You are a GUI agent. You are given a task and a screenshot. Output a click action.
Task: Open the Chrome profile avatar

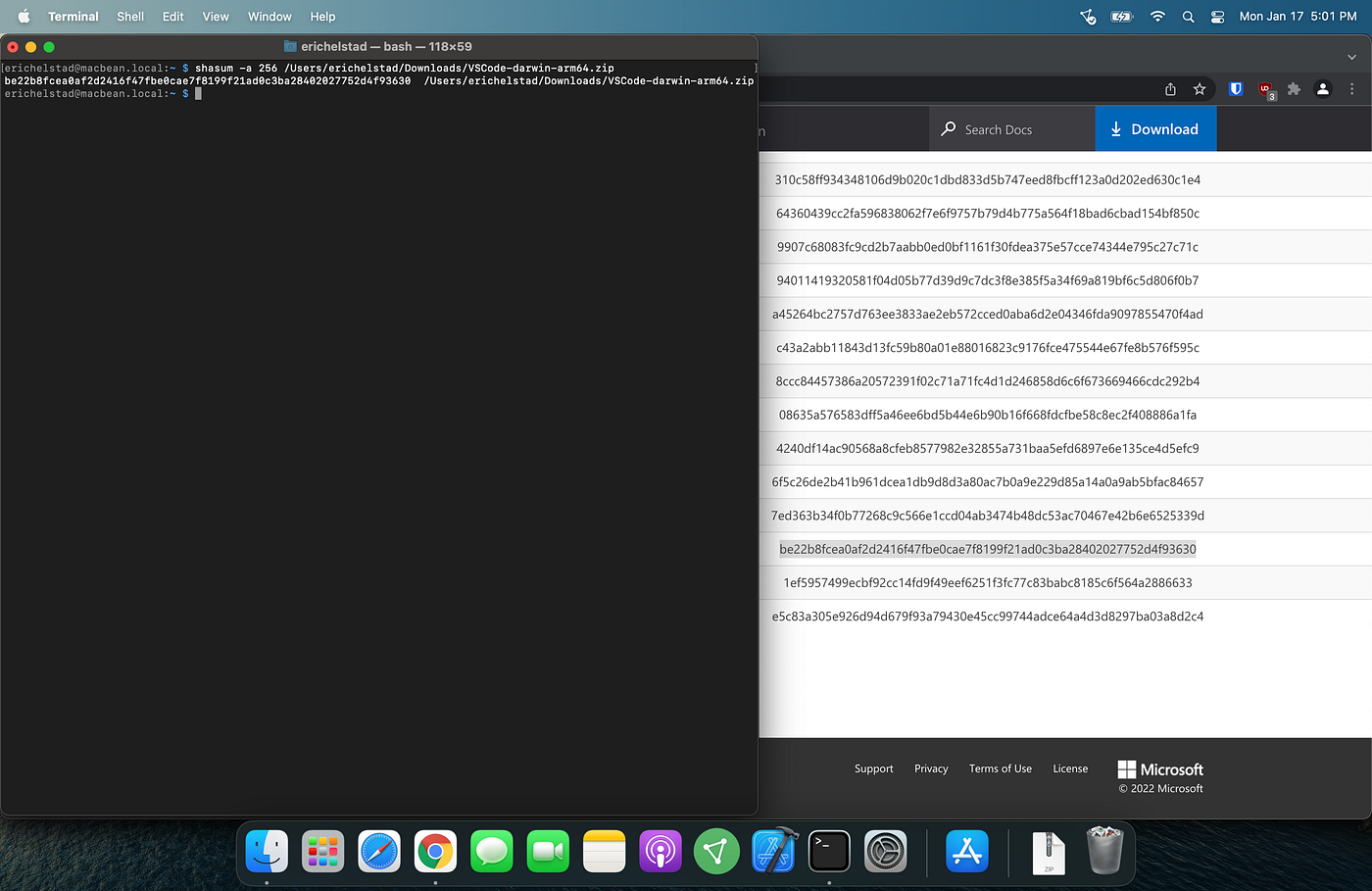click(1323, 88)
